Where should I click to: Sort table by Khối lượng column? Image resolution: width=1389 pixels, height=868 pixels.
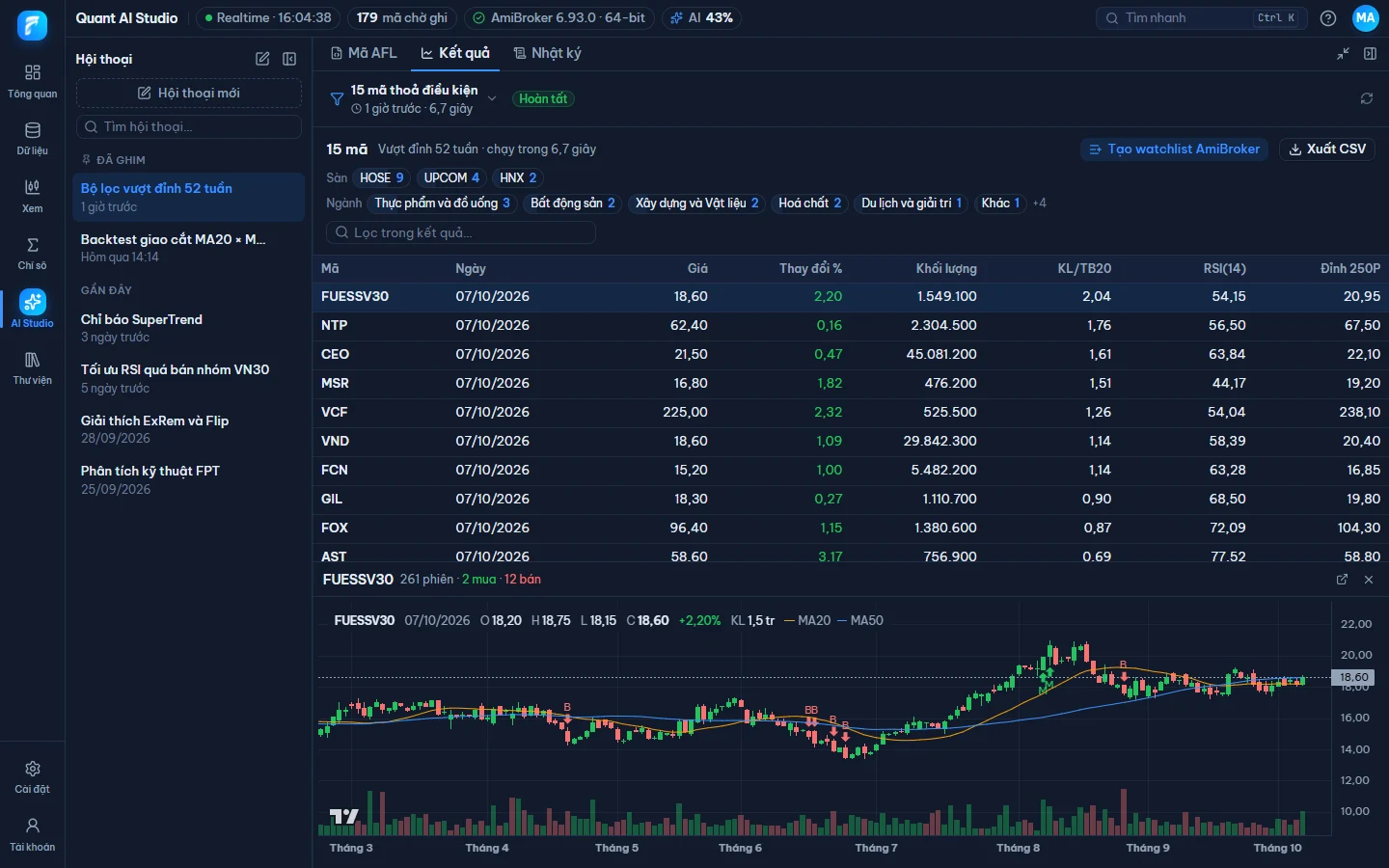click(x=946, y=268)
